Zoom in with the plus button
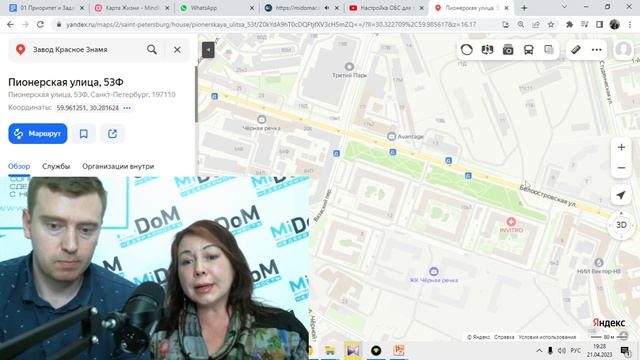Screen dimensions: 640x360 621,147
